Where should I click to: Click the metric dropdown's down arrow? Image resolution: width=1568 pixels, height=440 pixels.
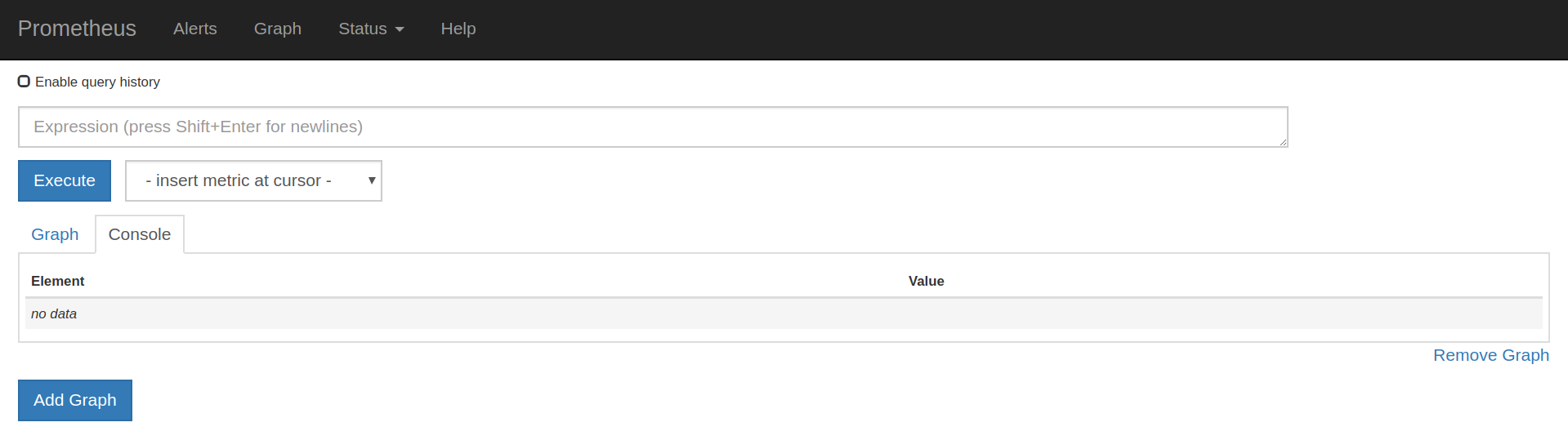coord(372,180)
